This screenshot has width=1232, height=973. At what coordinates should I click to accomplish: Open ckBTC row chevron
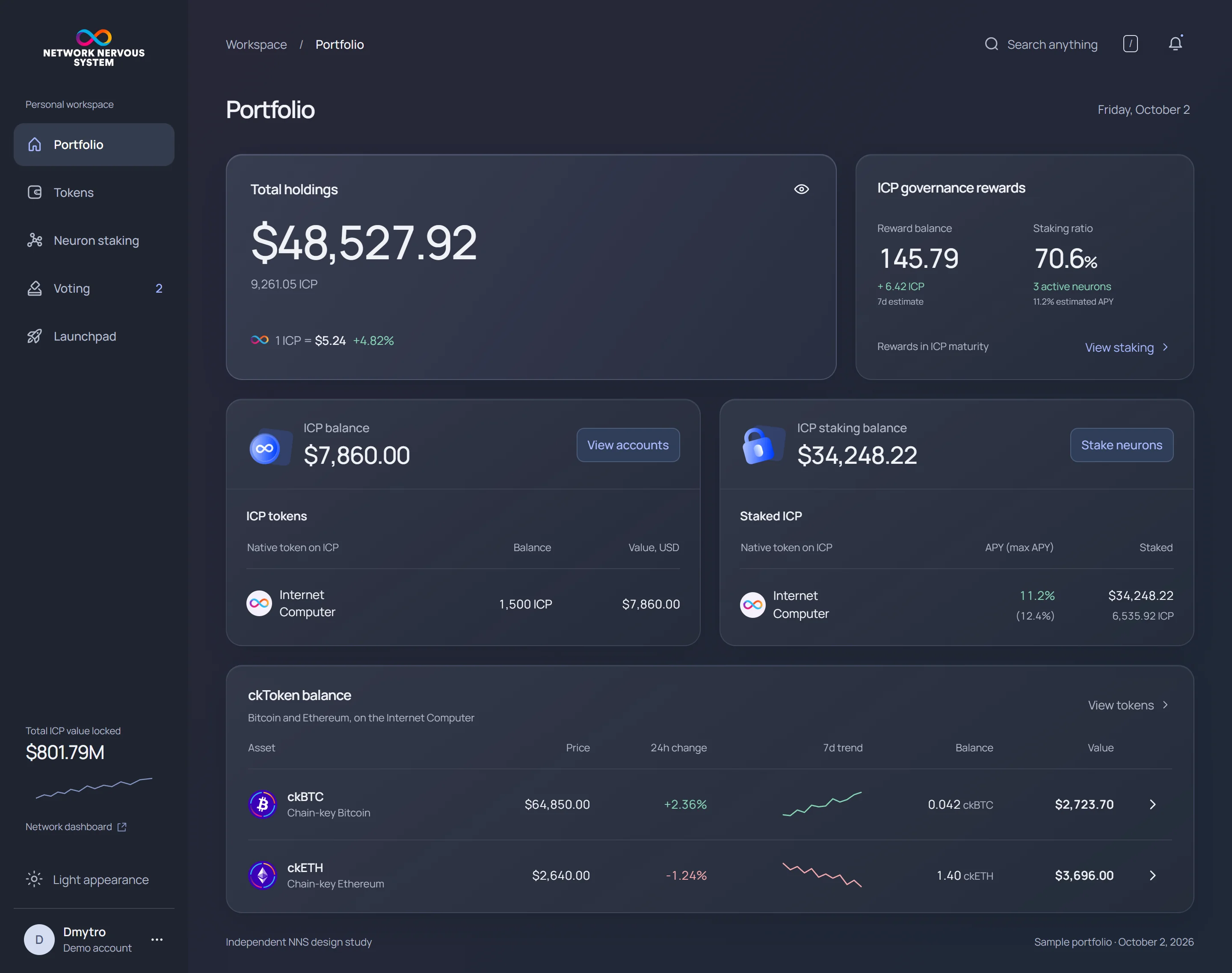tap(1153, 804)
